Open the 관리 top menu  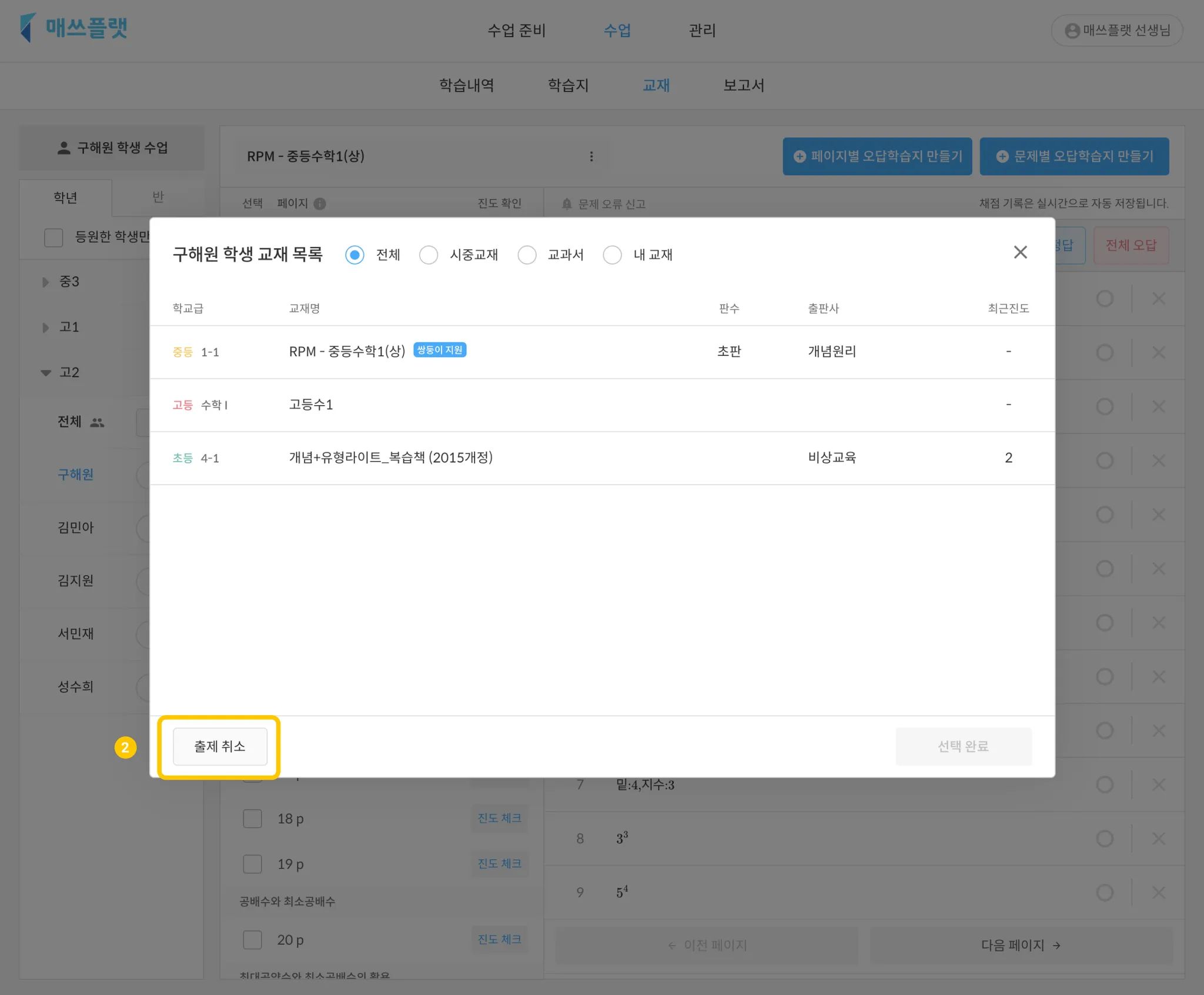(x=702, y=31)
